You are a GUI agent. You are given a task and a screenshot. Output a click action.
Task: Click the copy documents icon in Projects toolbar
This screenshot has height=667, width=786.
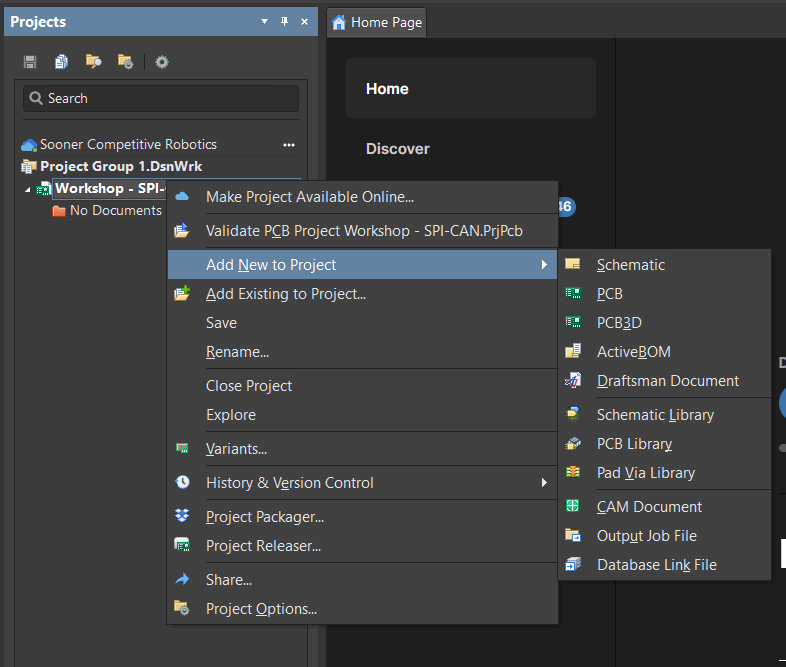61,62
